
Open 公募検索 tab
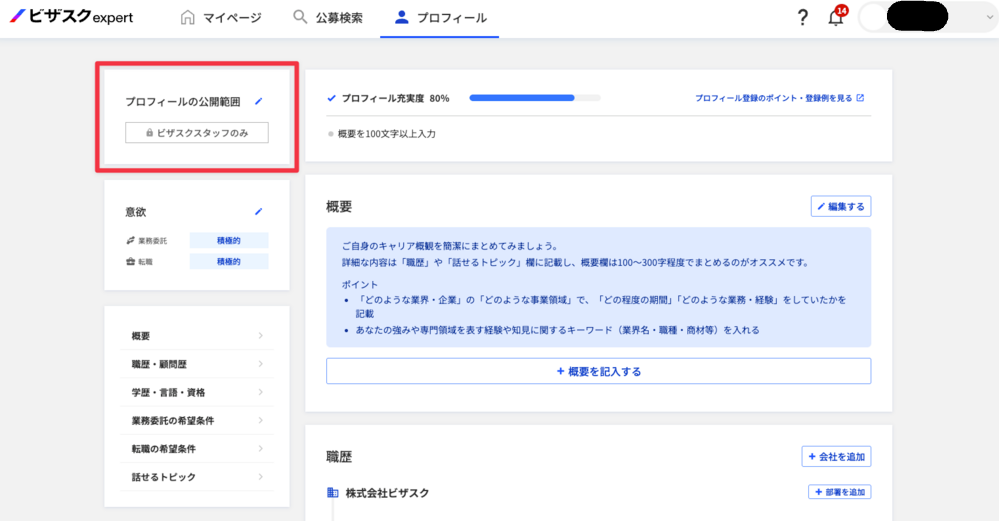(x=327, y=18)
